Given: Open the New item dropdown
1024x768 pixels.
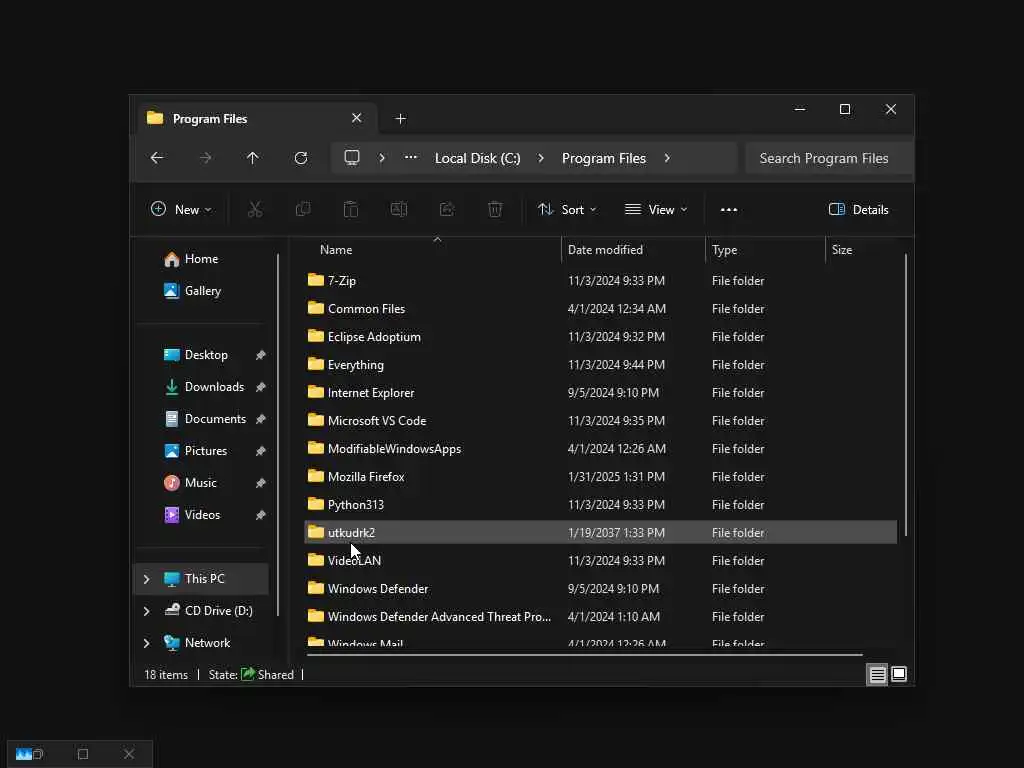Looking at the screenshot, I should [x=182, y=210].
